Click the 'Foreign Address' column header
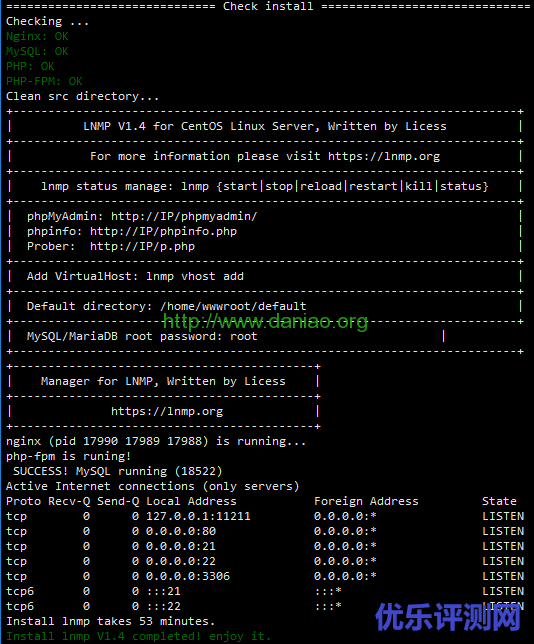 click(366, 501)
